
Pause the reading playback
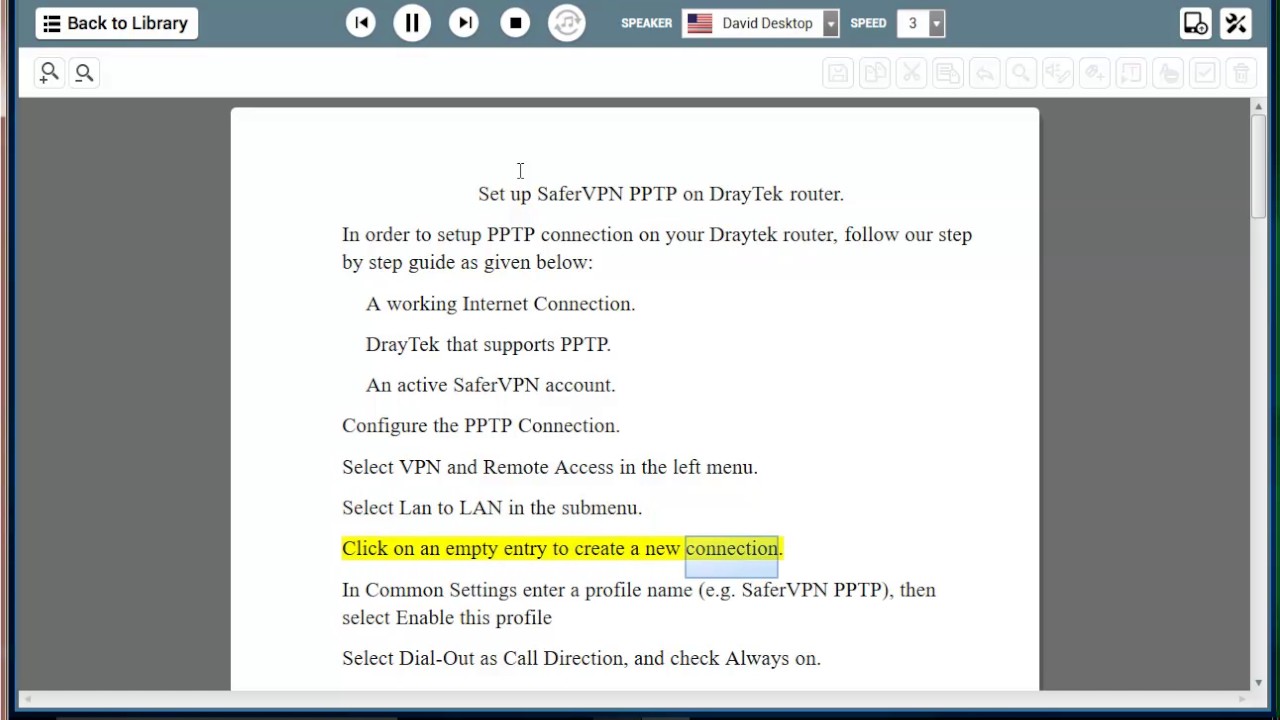[412, 23]
